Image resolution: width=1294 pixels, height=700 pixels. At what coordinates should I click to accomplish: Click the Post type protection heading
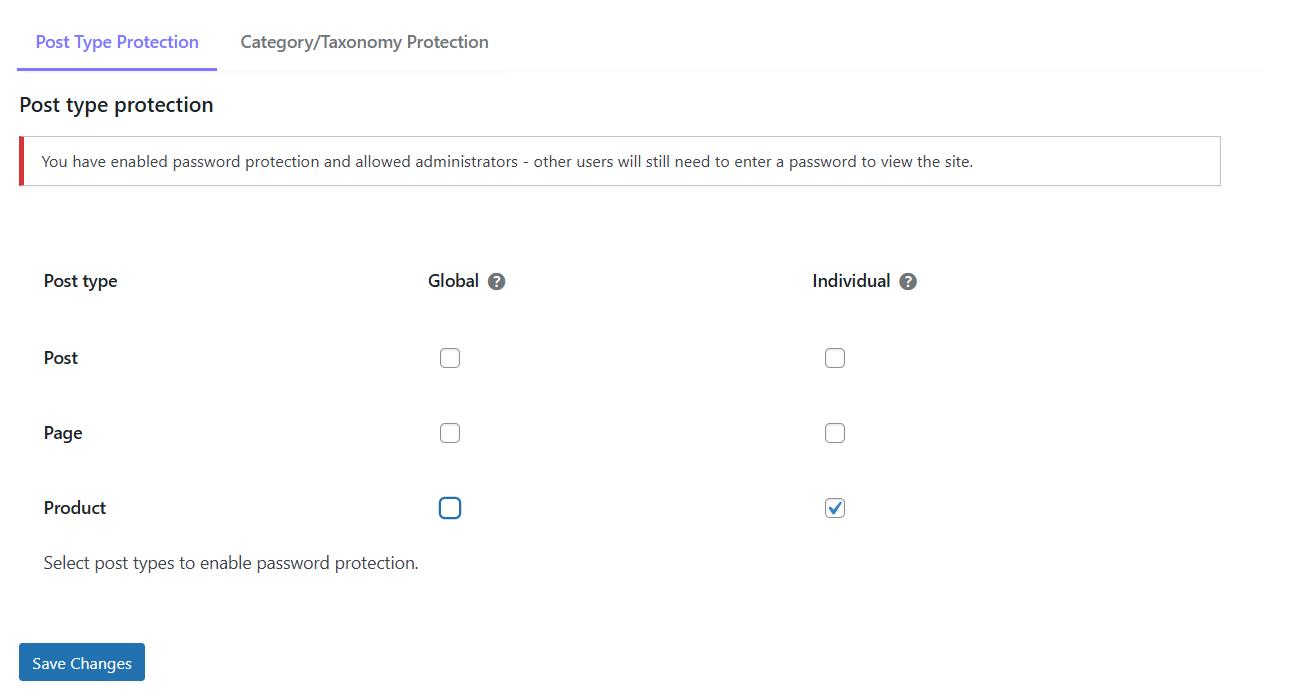coord(116,104)
